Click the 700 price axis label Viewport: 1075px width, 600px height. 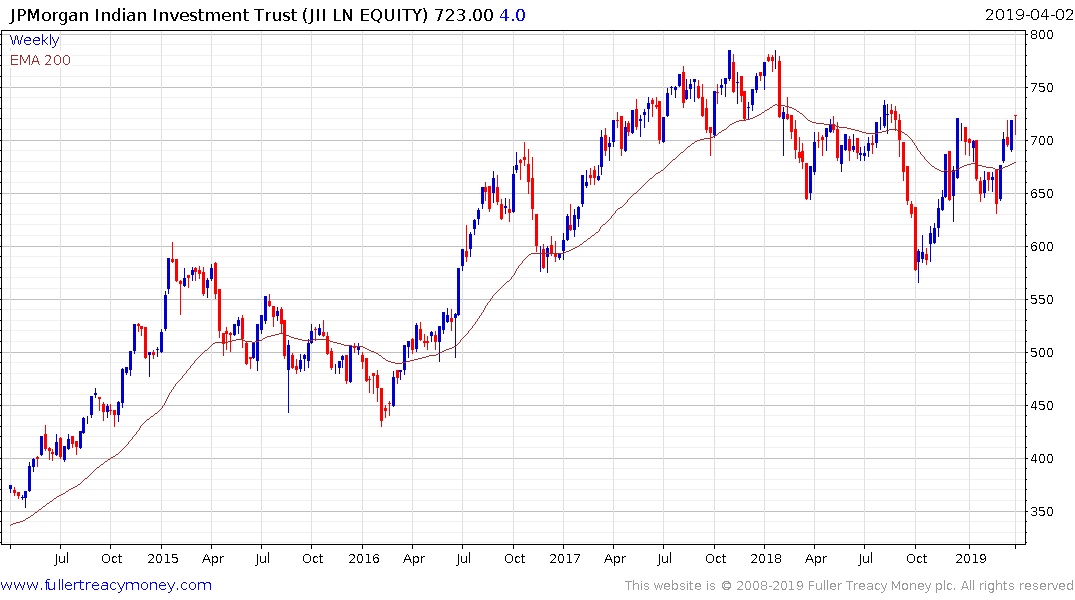[1041, 141]
